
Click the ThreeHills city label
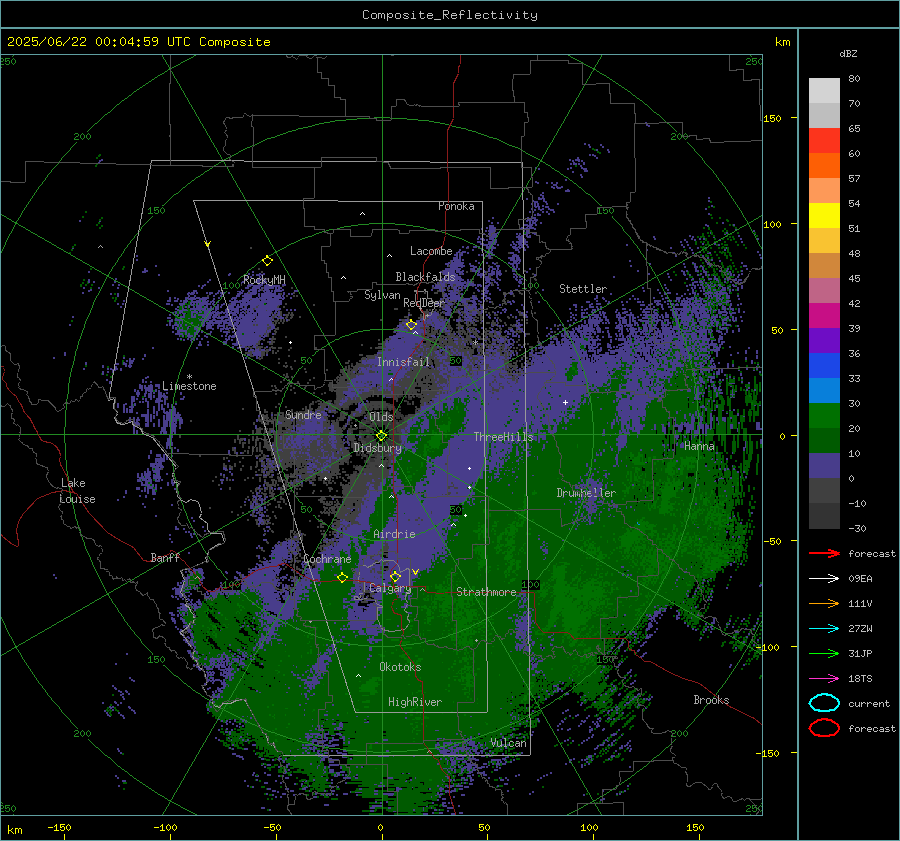click(x=503, y=437)
